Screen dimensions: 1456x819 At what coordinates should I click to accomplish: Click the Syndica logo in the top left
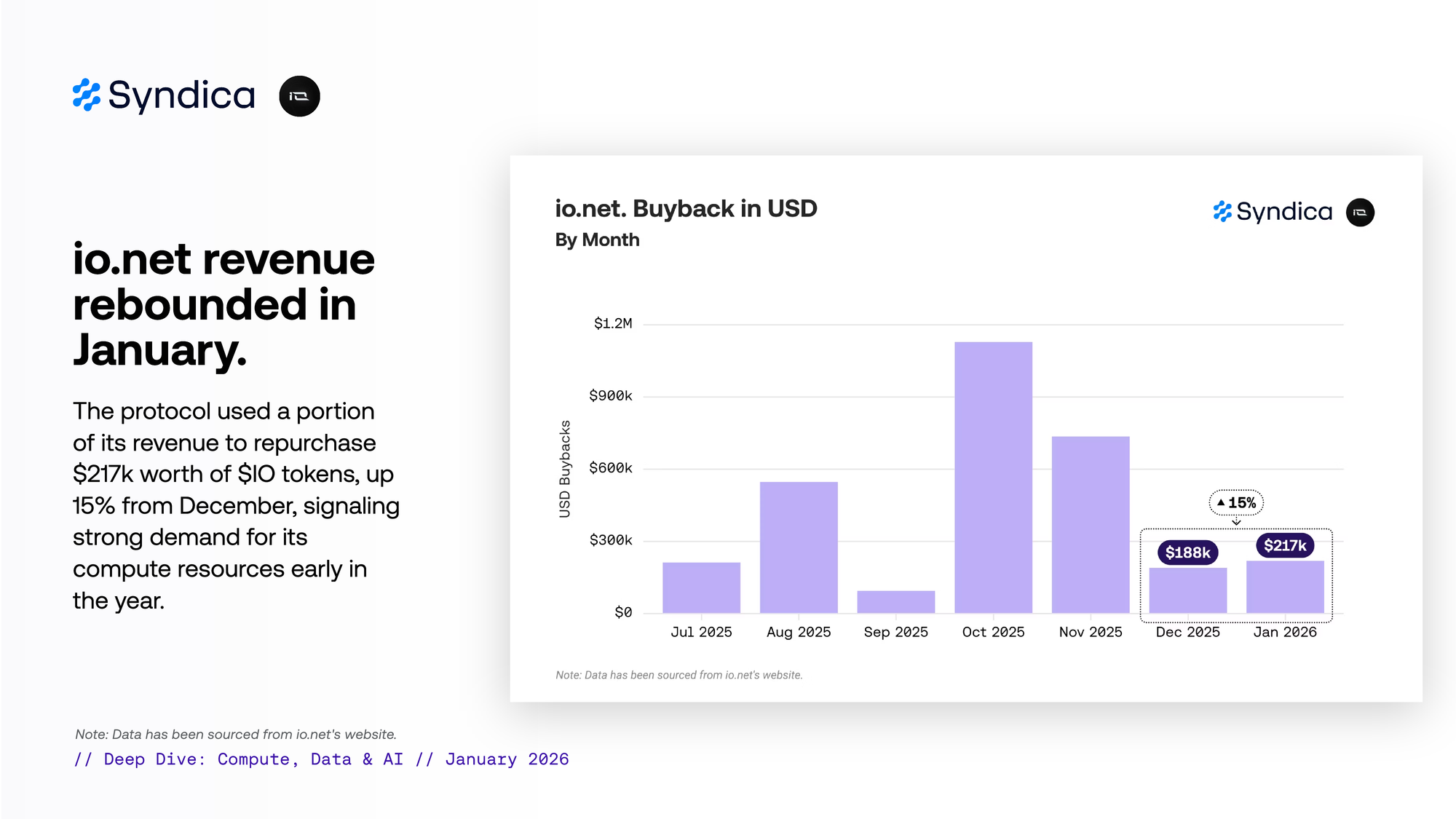tap(164, 95)
